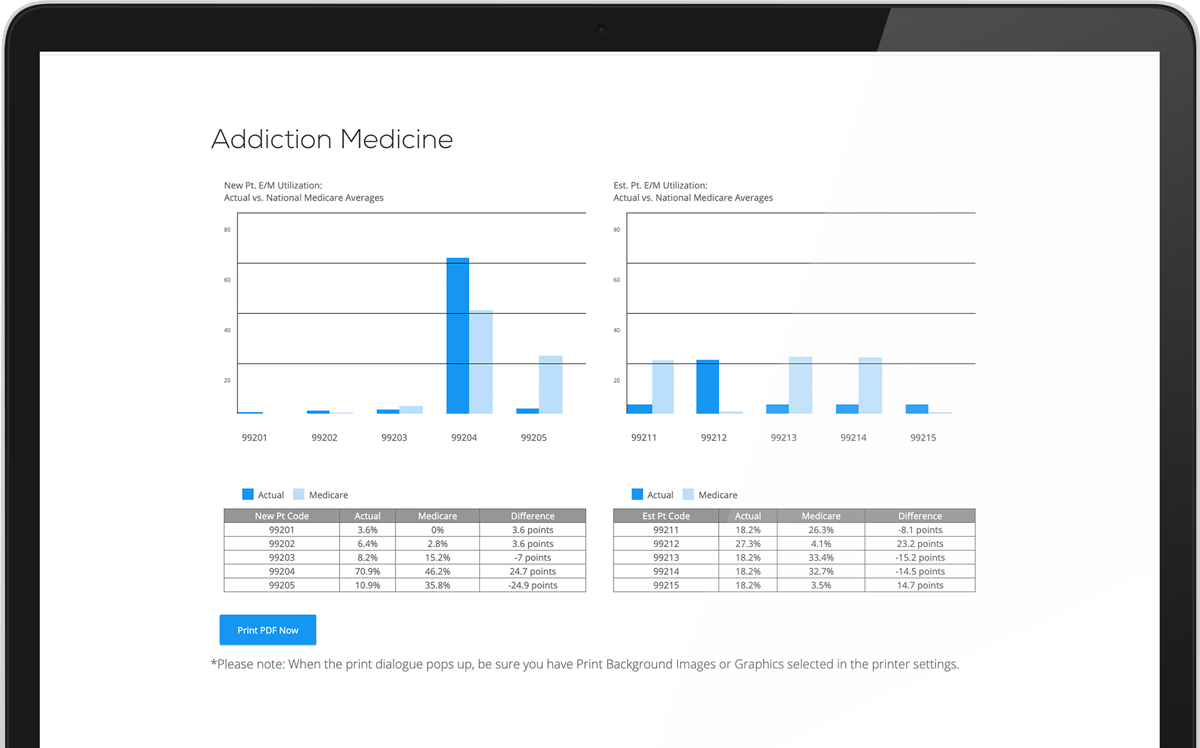Click the Medicare legend swatch under Est. Pt. chart
The image size is (1200, 748).
(x=688, y=494)
